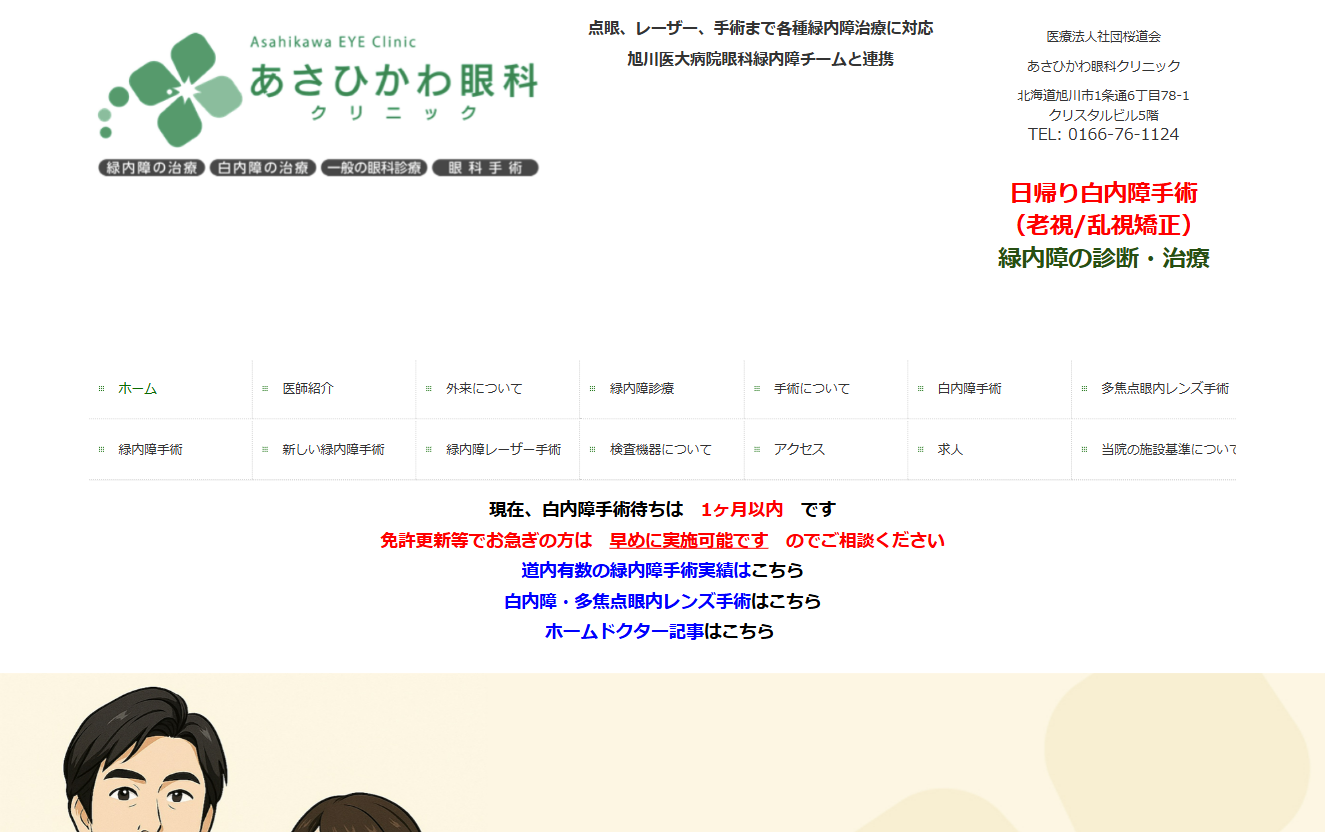1325x832 pixels.
Task: Go to 緑内障手術 page
Action: (x=150, y=450)
